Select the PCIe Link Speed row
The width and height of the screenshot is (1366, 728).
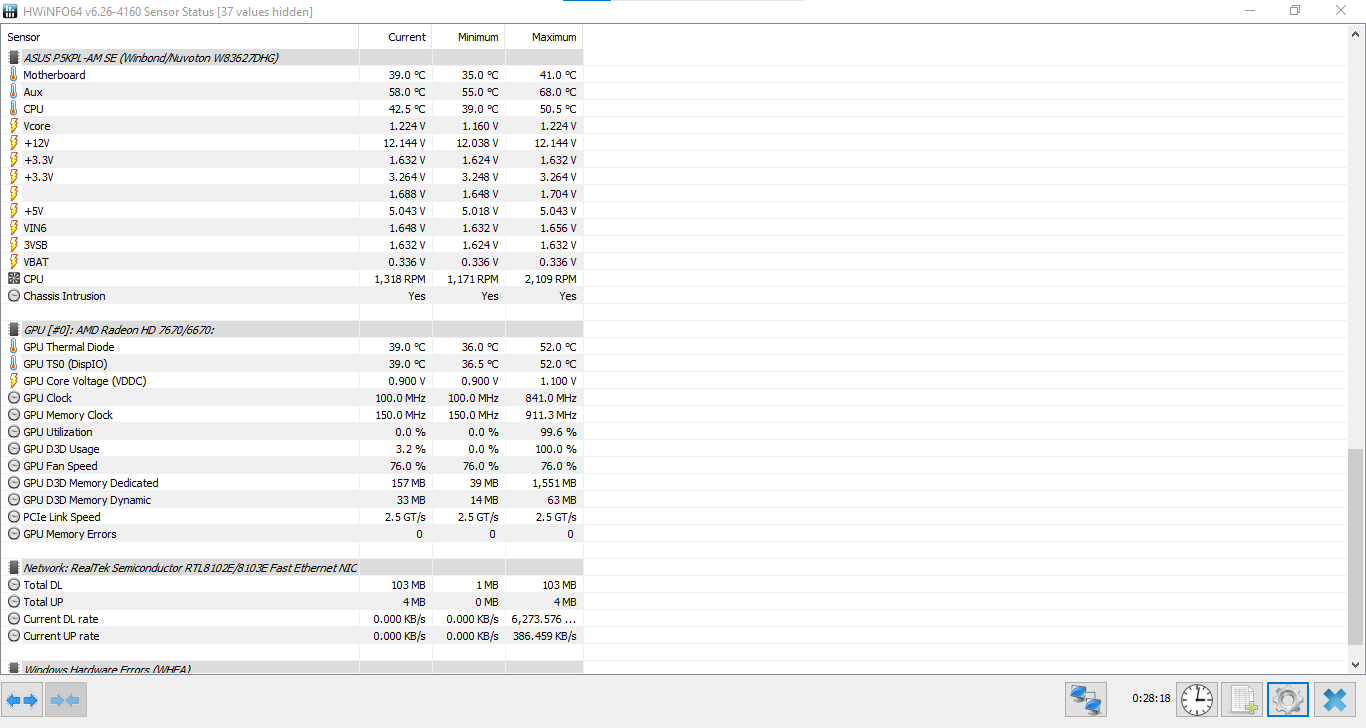click(292, 517)
